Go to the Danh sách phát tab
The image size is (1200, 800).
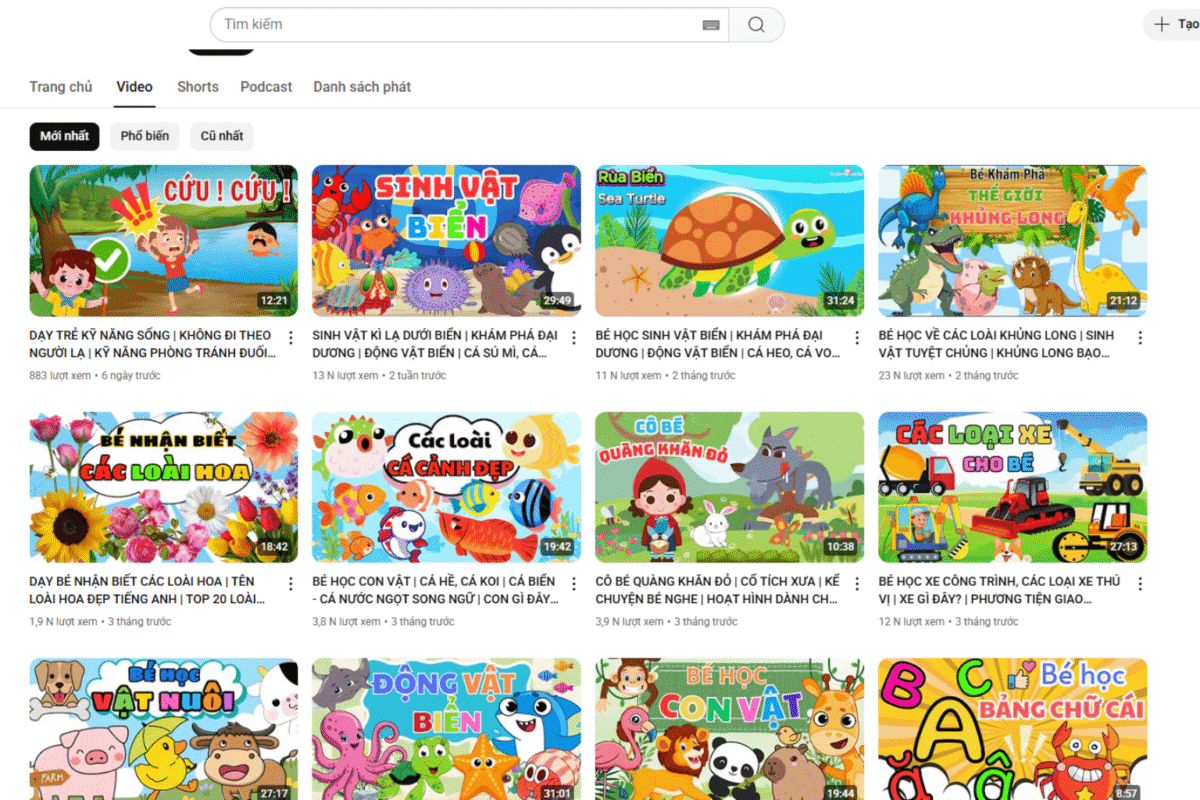pos(362,87)
